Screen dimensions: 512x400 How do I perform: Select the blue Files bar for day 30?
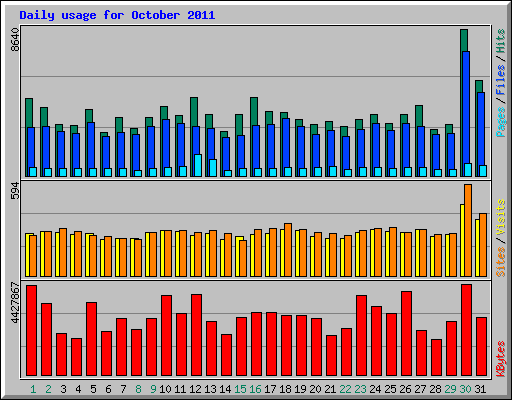click(466, 107)
